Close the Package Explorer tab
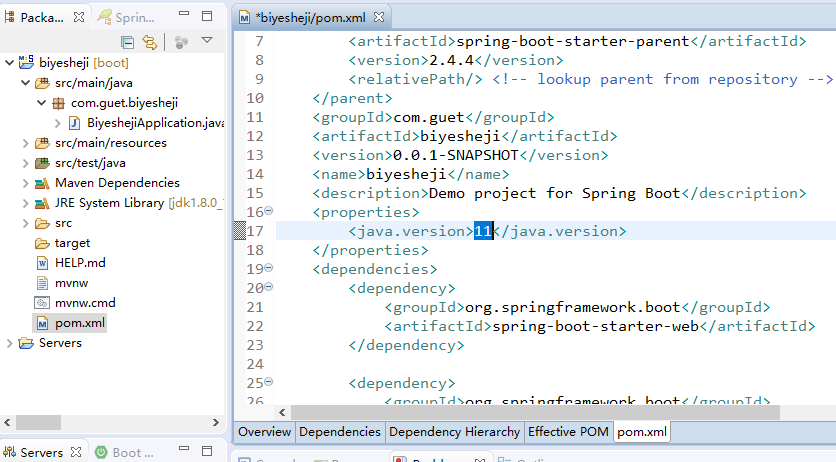 coord(79,17)
